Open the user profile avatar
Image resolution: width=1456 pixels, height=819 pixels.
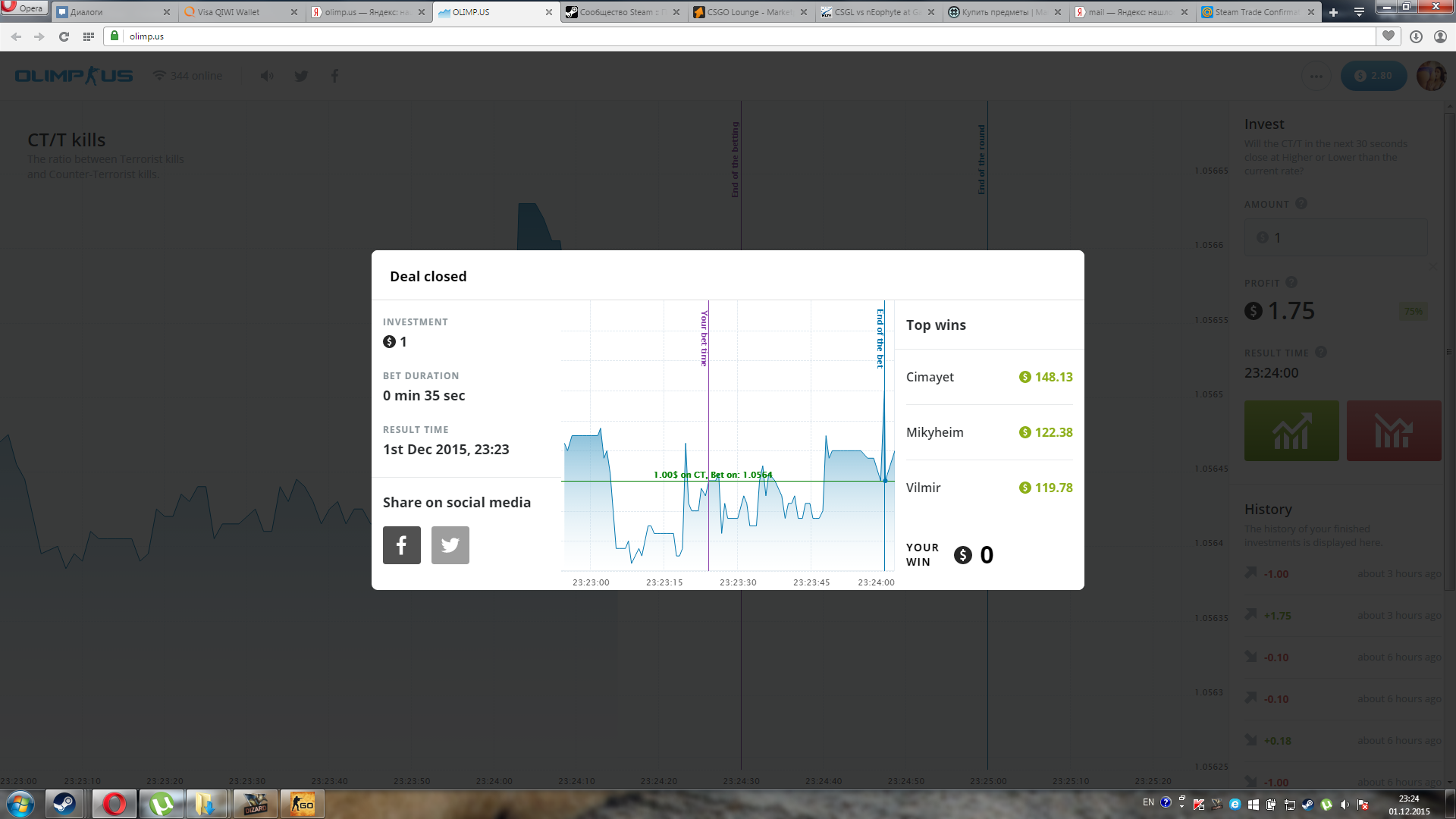(1432, 76)
